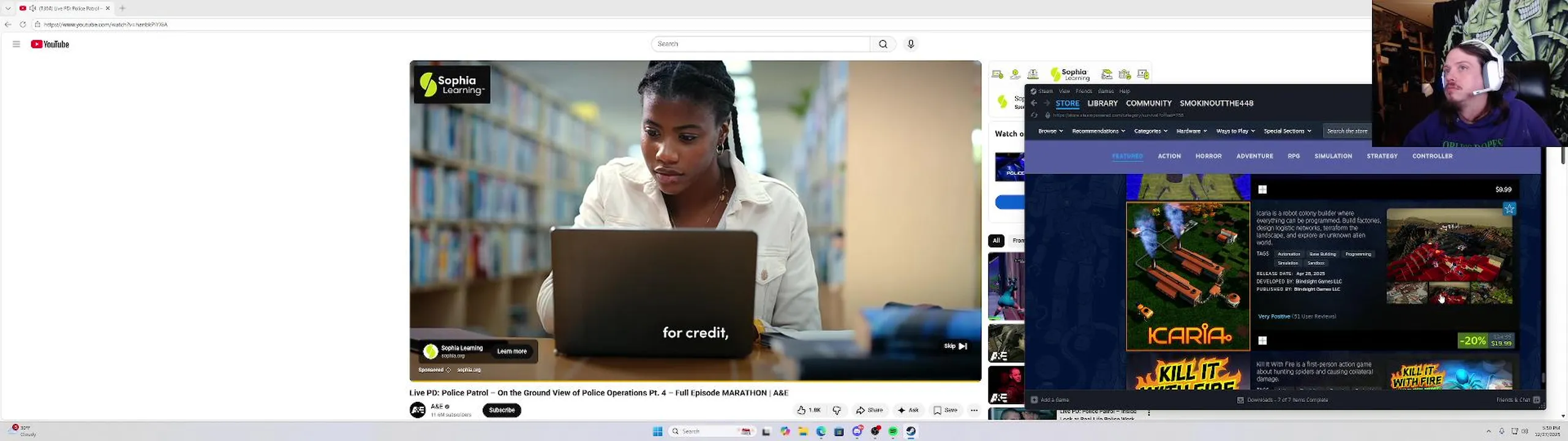Open the Games menu in Steam

click(x=1106, y=91)
